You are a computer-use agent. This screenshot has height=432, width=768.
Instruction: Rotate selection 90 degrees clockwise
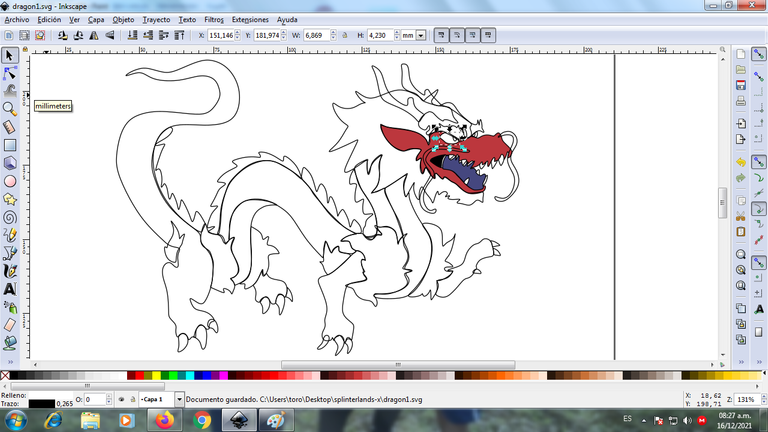point(78,35)
